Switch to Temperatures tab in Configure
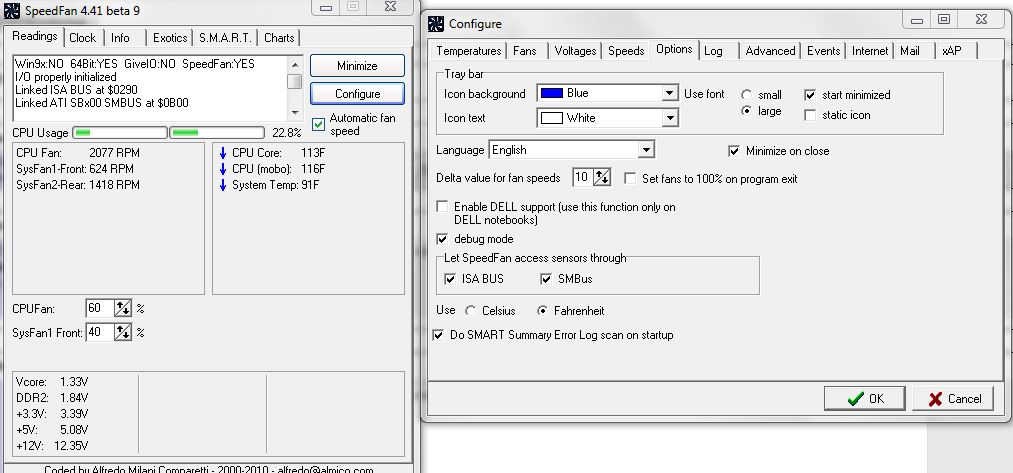Image resolution: width=1013 pixels, height=473 pixels. pyautogui.click(x=468, y=51)
